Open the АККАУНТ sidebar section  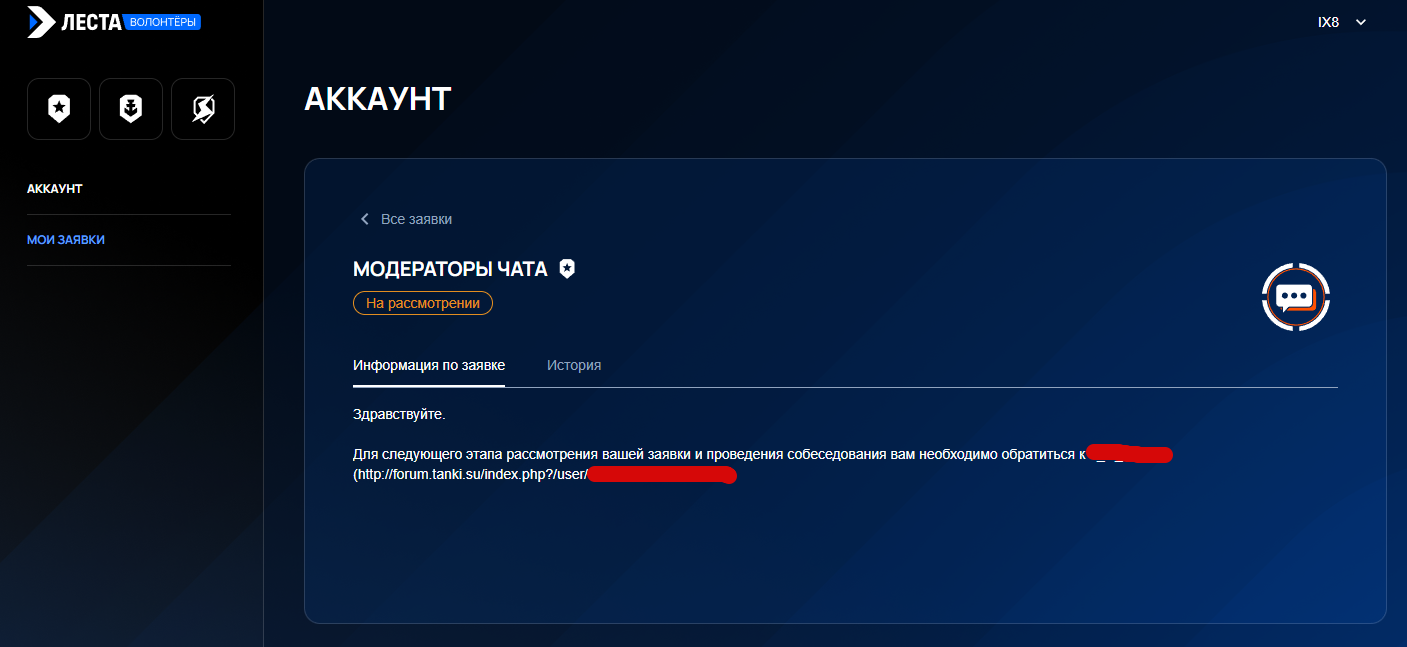tap(55, 189)
